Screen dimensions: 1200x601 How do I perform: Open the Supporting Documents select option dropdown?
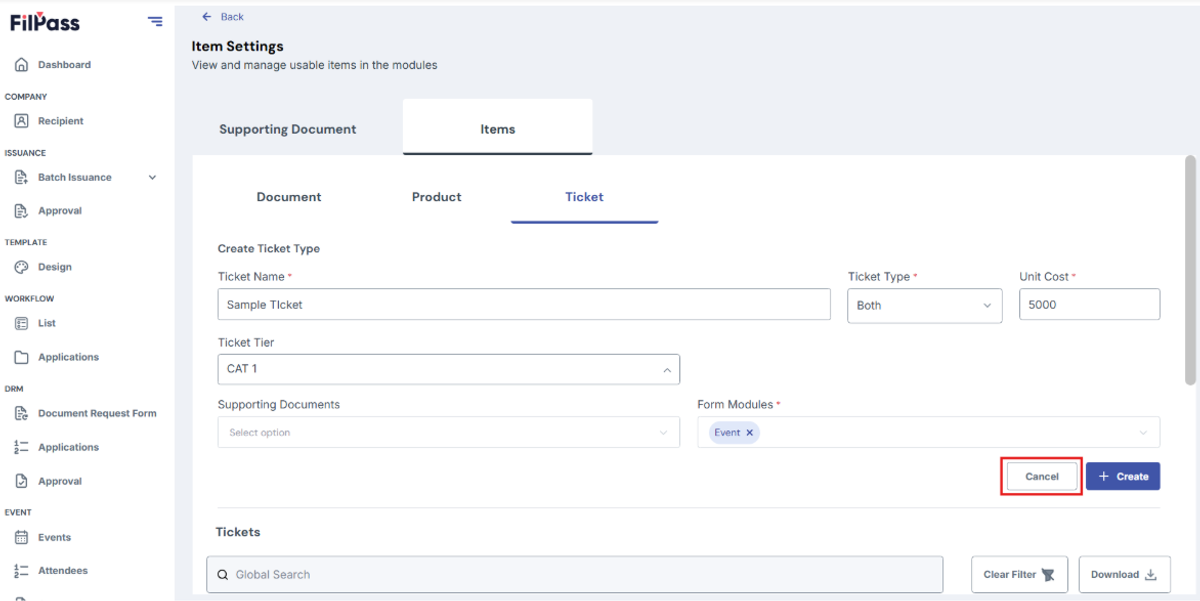(449, 433)
